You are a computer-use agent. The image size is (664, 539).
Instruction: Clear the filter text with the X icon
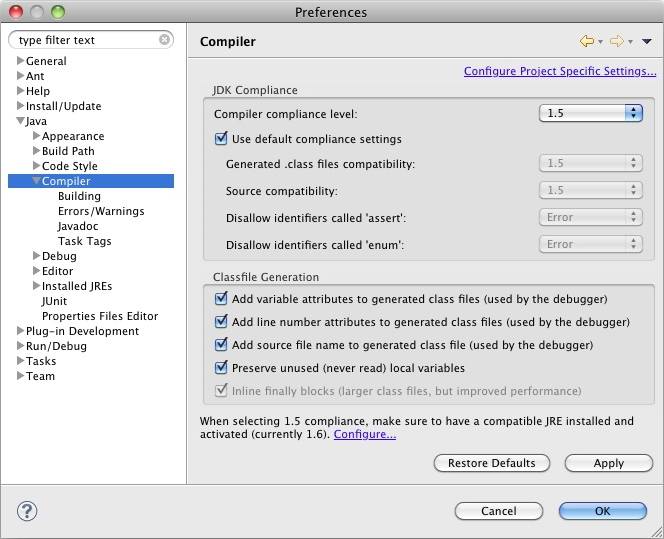(164, 41)
